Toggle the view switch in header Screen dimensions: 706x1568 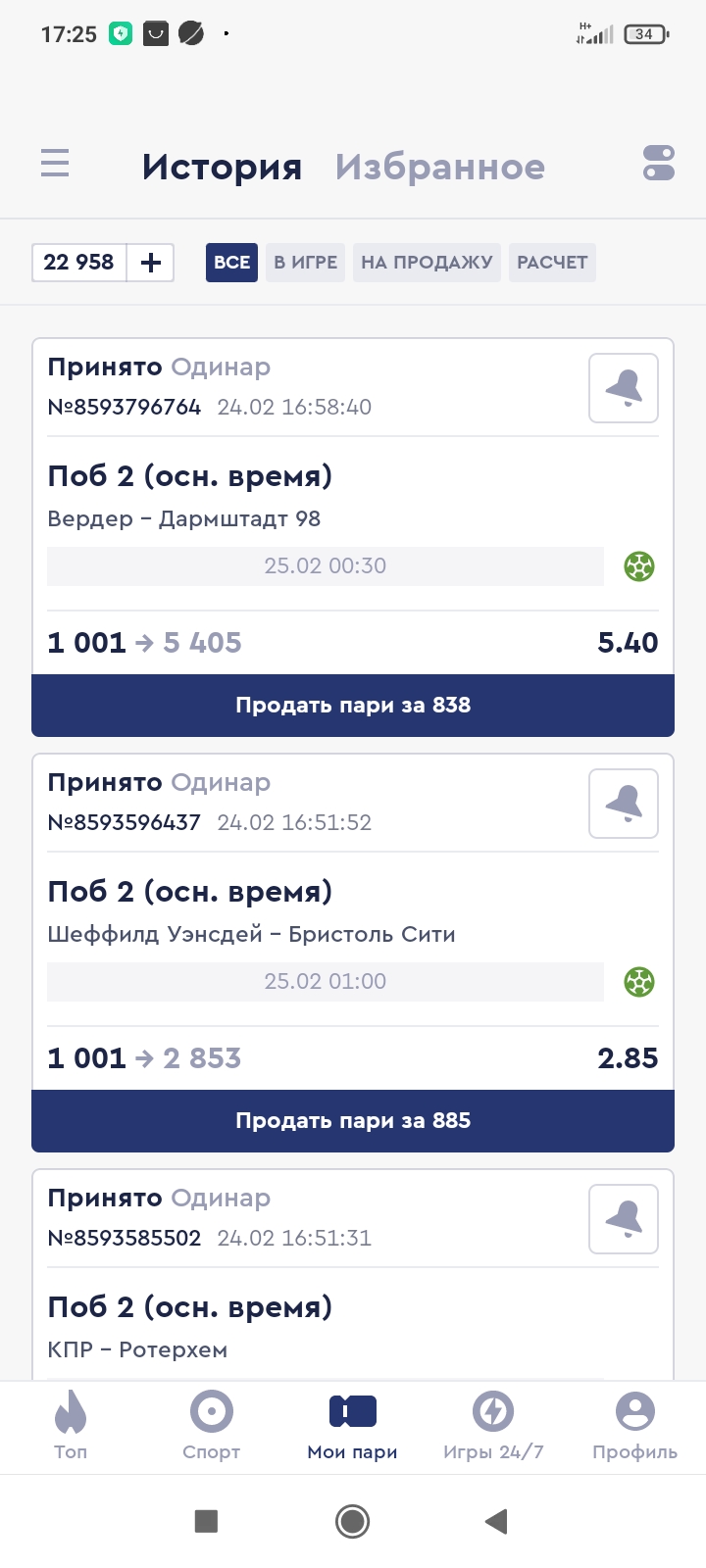658,163
